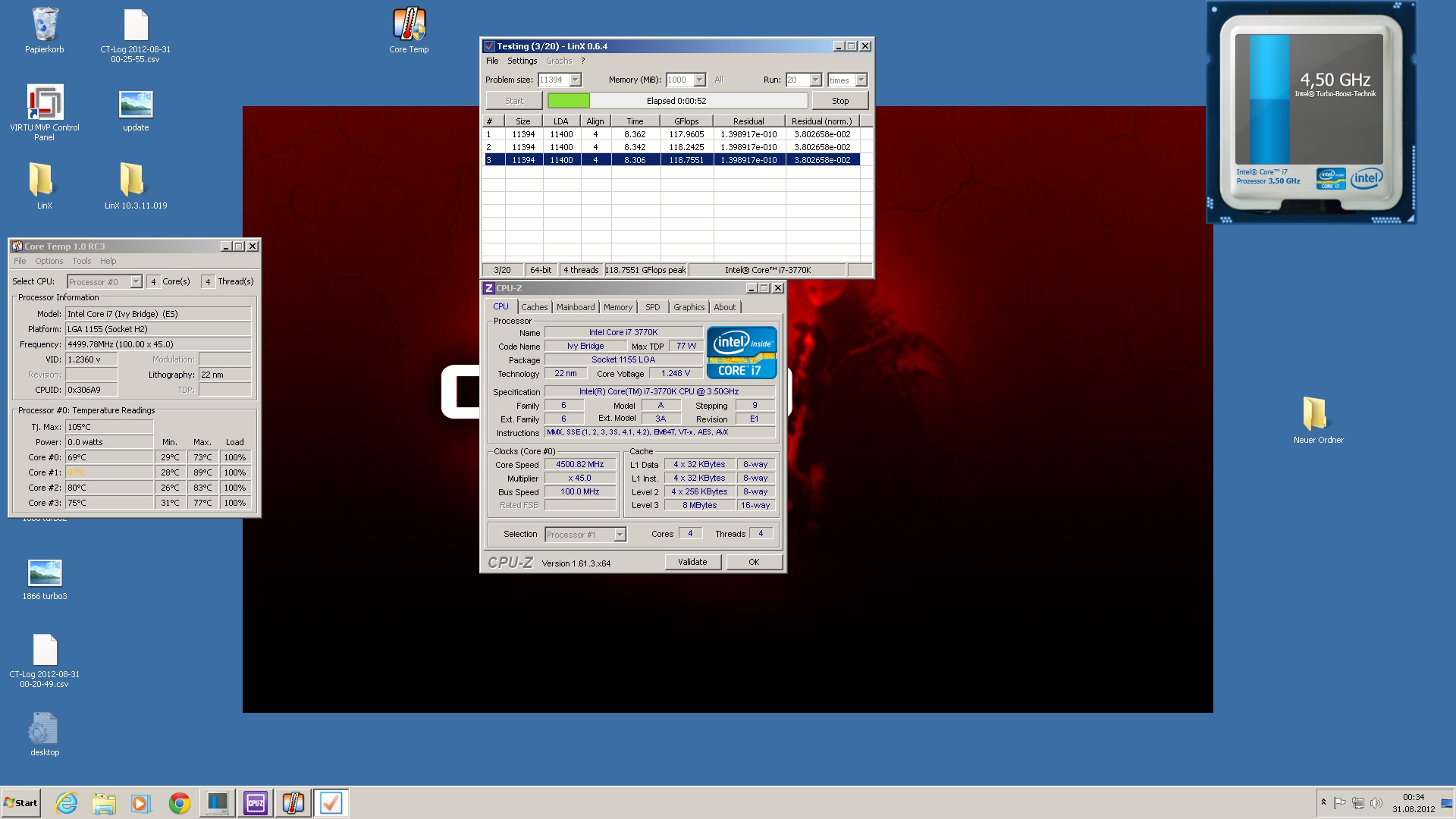Open Internet Explorer from the taskbar
Viewport: 1456px width, 819px height.
coord(67,803)
